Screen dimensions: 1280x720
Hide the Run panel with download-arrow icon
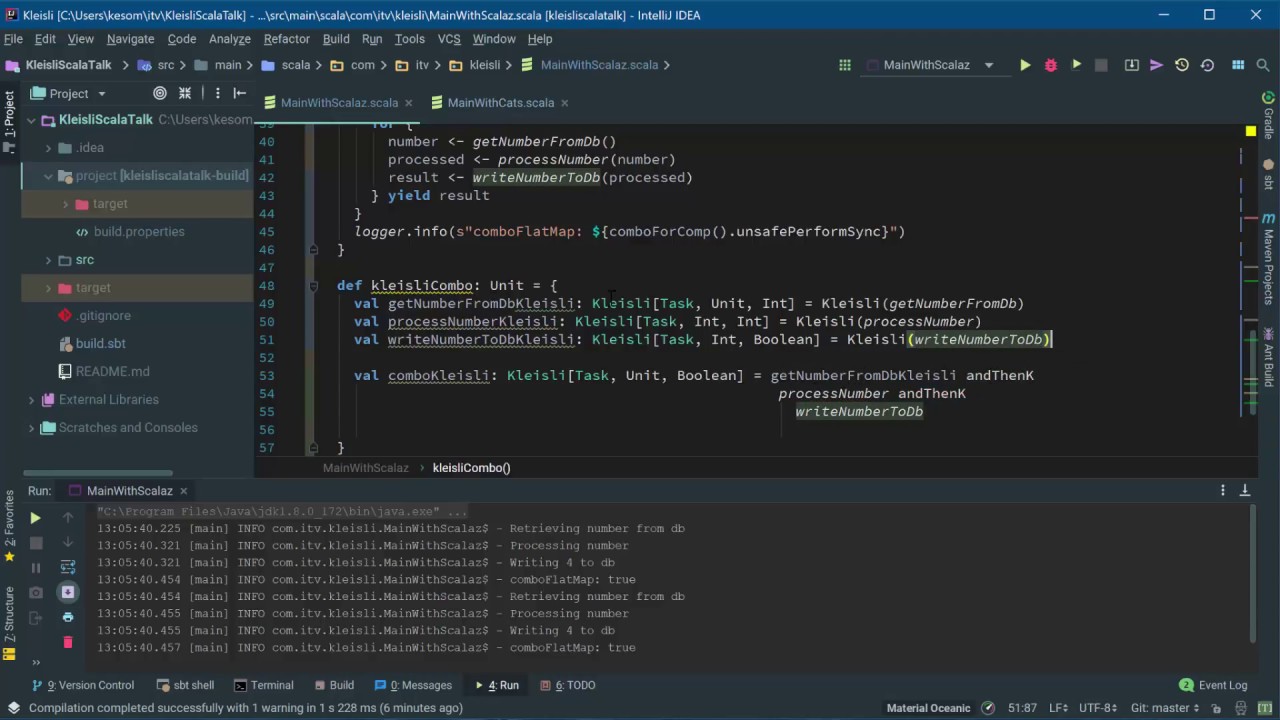point(1245,490)
